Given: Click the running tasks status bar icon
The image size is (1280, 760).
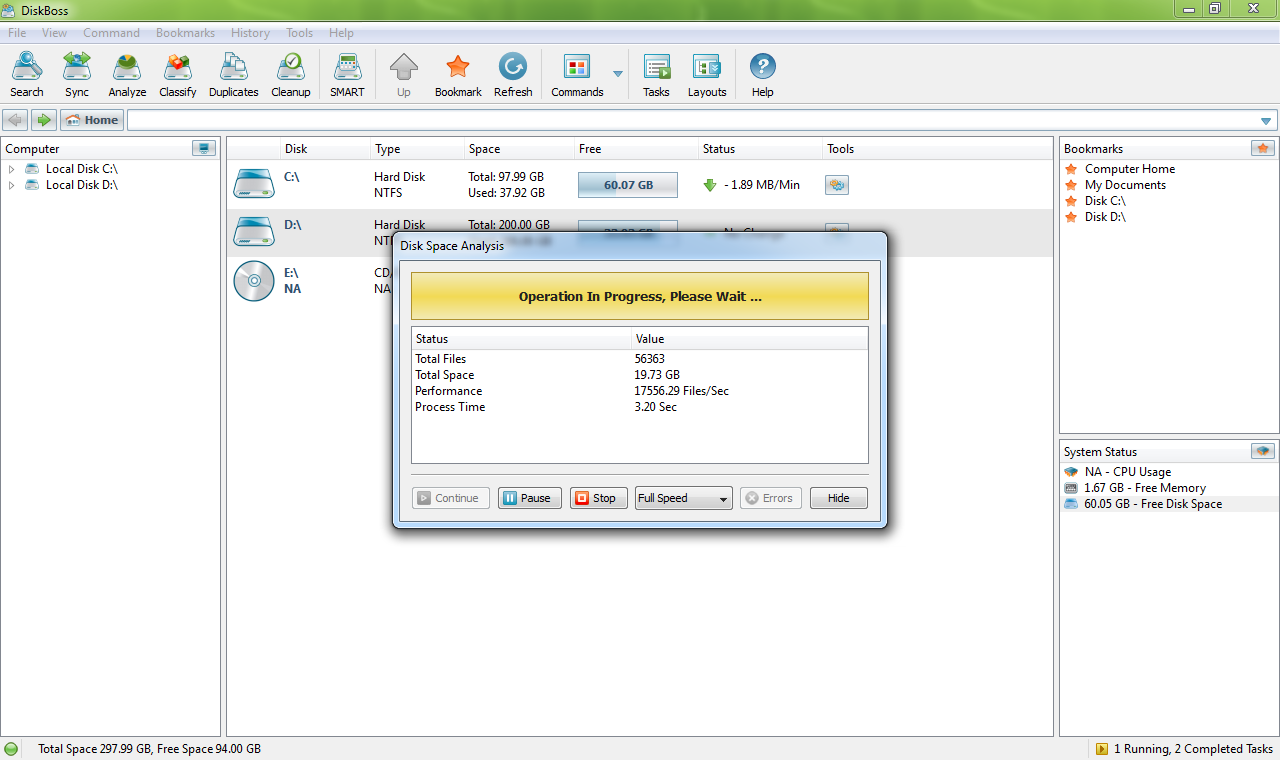Looking at the screenshot, I should tap(1102, 748).
